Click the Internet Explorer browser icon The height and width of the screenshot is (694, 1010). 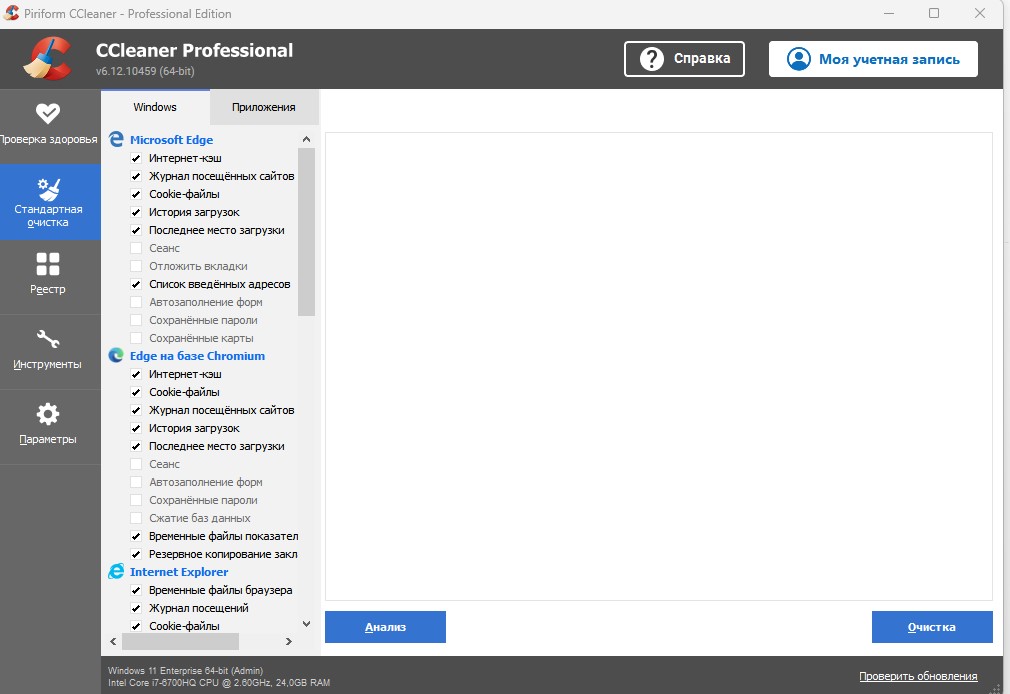click(116, 572)
